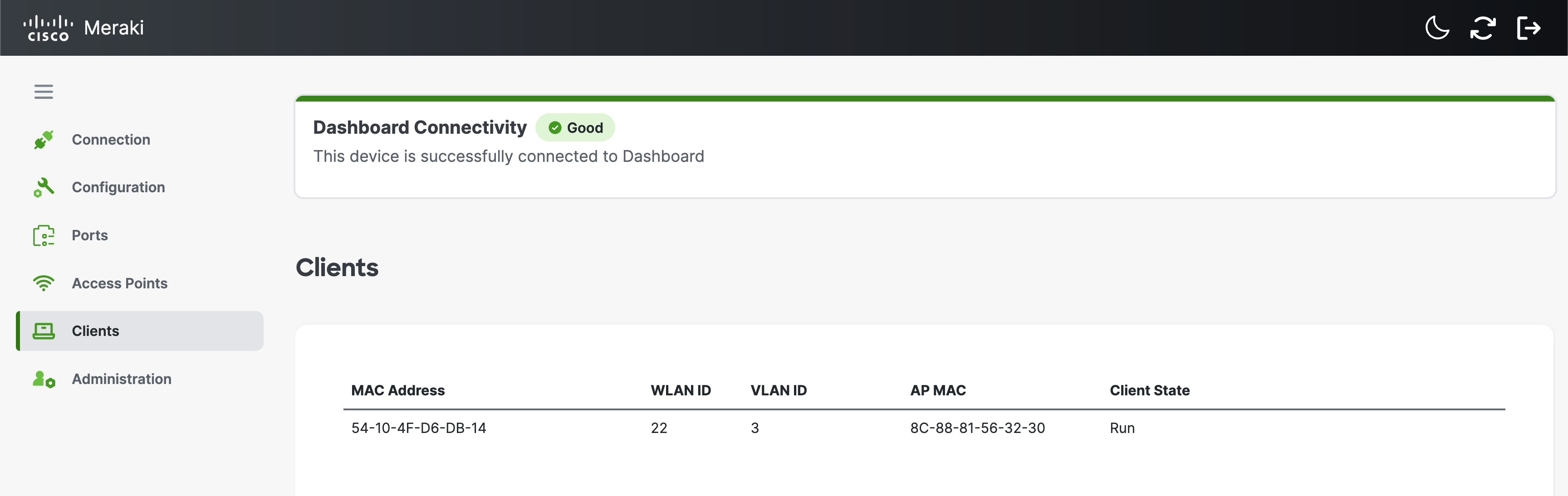The image size is (1568, 496).
Task: Click the refresh icon in the top bar
Action: (x=1483, y=28)
